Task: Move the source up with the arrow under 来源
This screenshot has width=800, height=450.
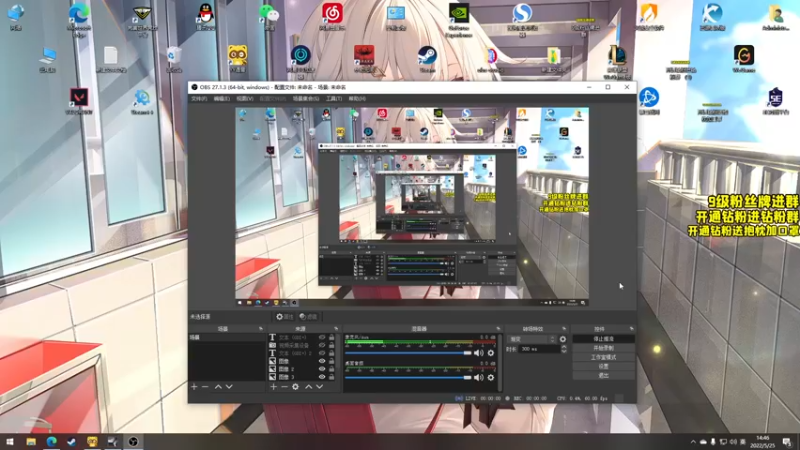Action: (308, 387)
